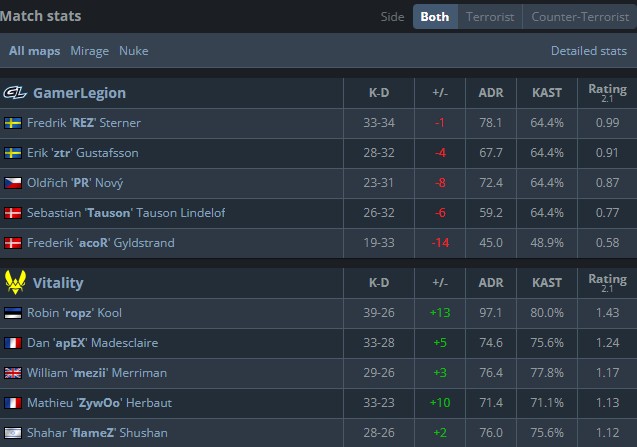Click the Vitality bee logo icon
637x447 pixels.
pyautogui.click(x=15, y=283)
